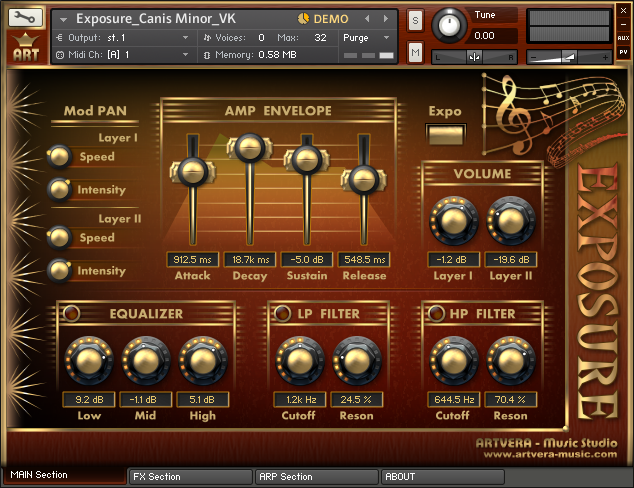Click the Max voices value 32
The height and width of the screenshot is (488, 634).
(320, 38)
